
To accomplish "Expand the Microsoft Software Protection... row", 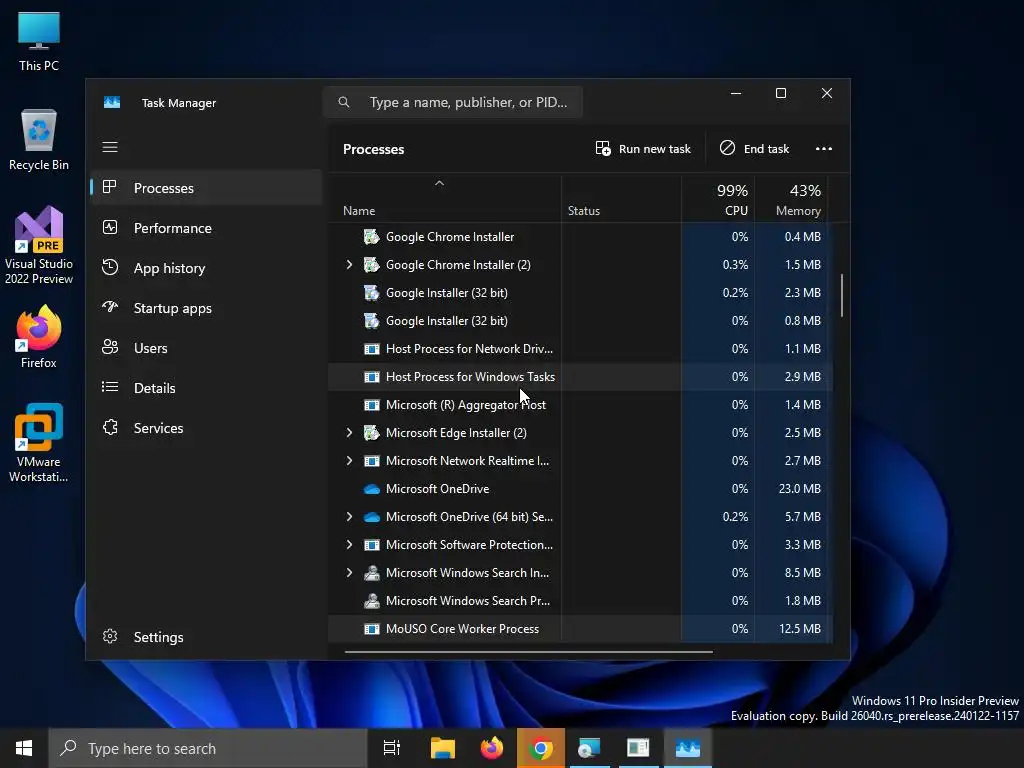I will pos(349,545).
